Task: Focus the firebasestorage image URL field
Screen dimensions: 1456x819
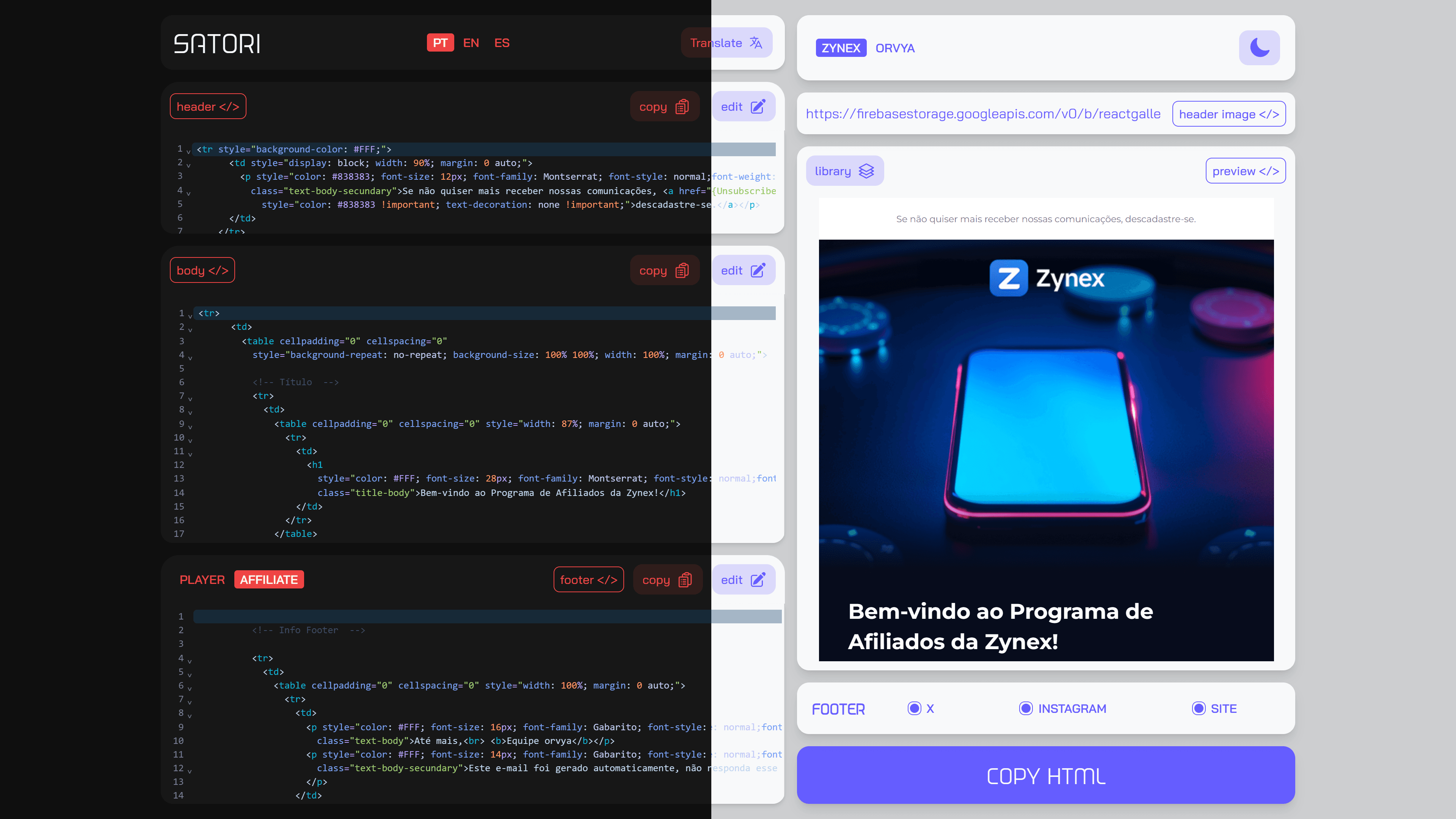Action: pyautogui.click(x=984, y=114)
